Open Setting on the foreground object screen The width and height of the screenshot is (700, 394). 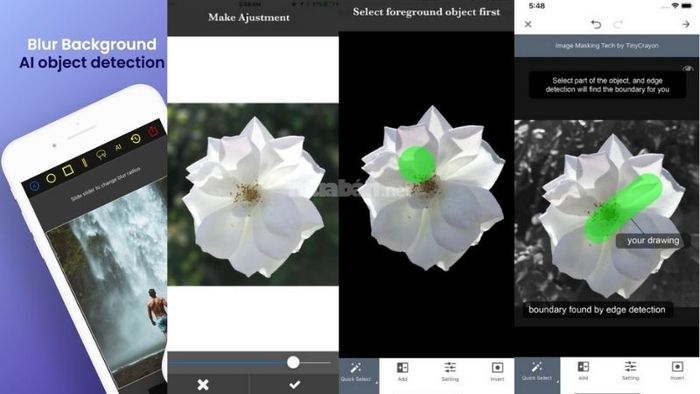point(450,372)
